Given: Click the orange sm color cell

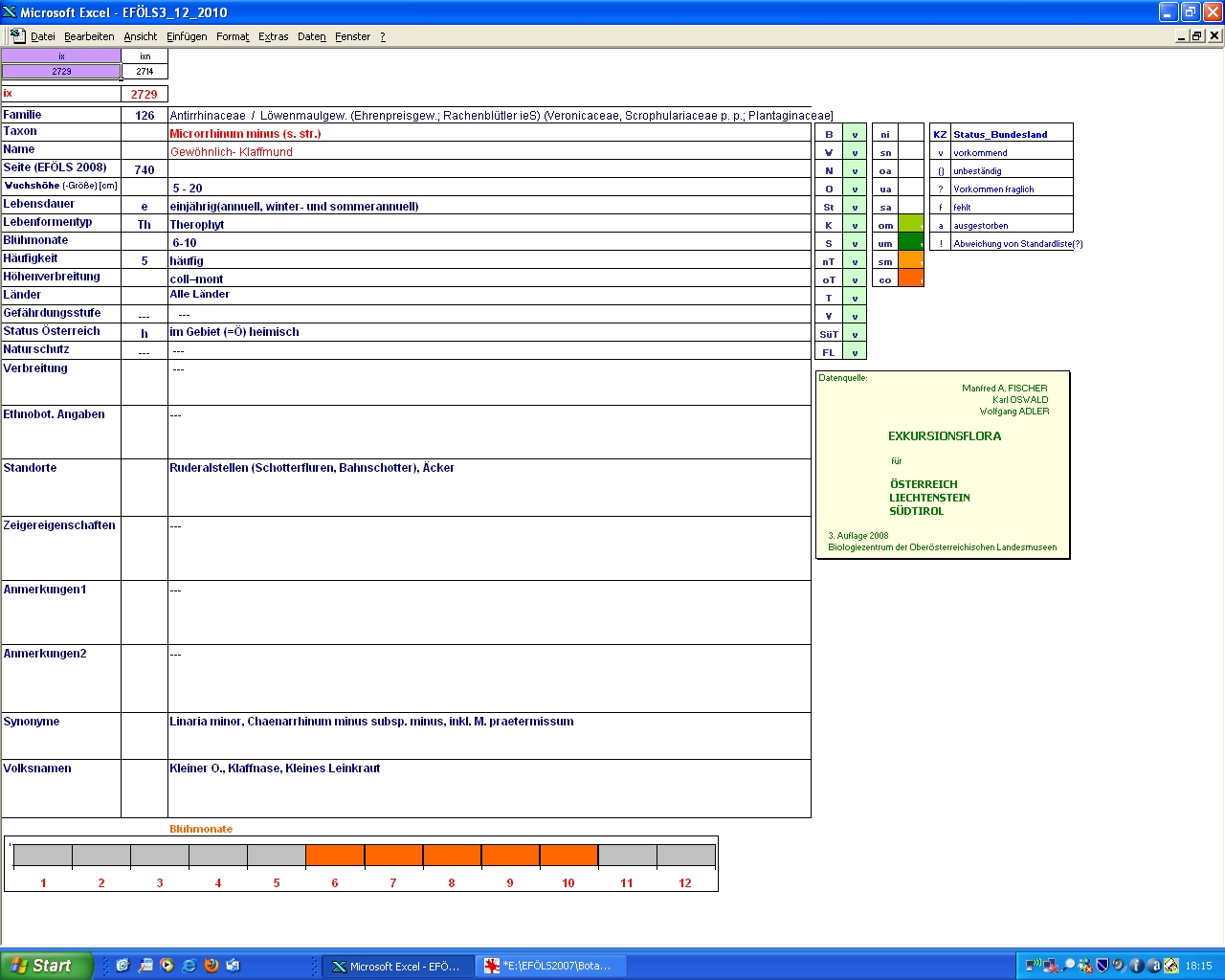Looking at the screenshot, I should (911, 261).
